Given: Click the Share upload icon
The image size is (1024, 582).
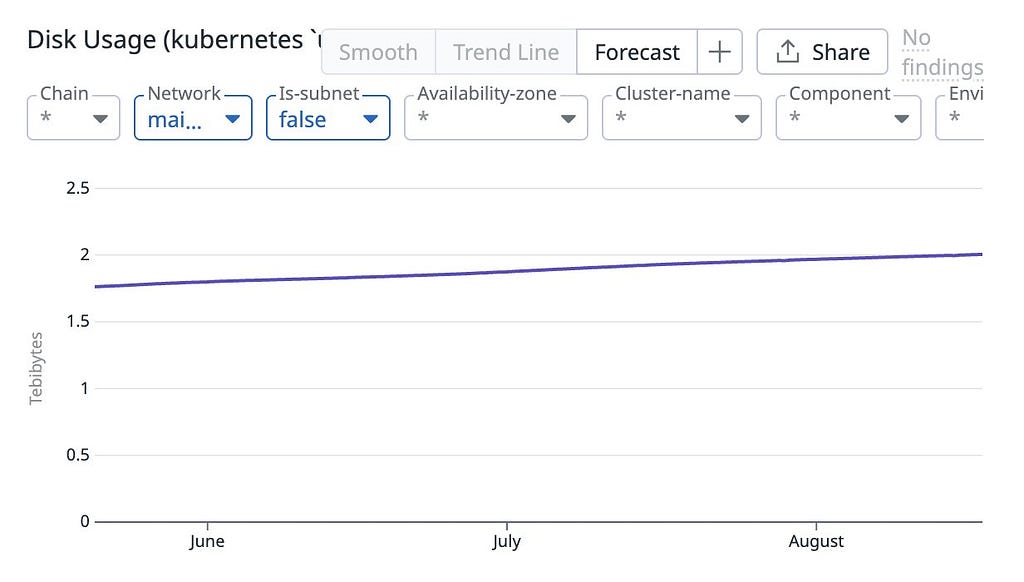Looking at the screenshot, I should tap(788, 52).
